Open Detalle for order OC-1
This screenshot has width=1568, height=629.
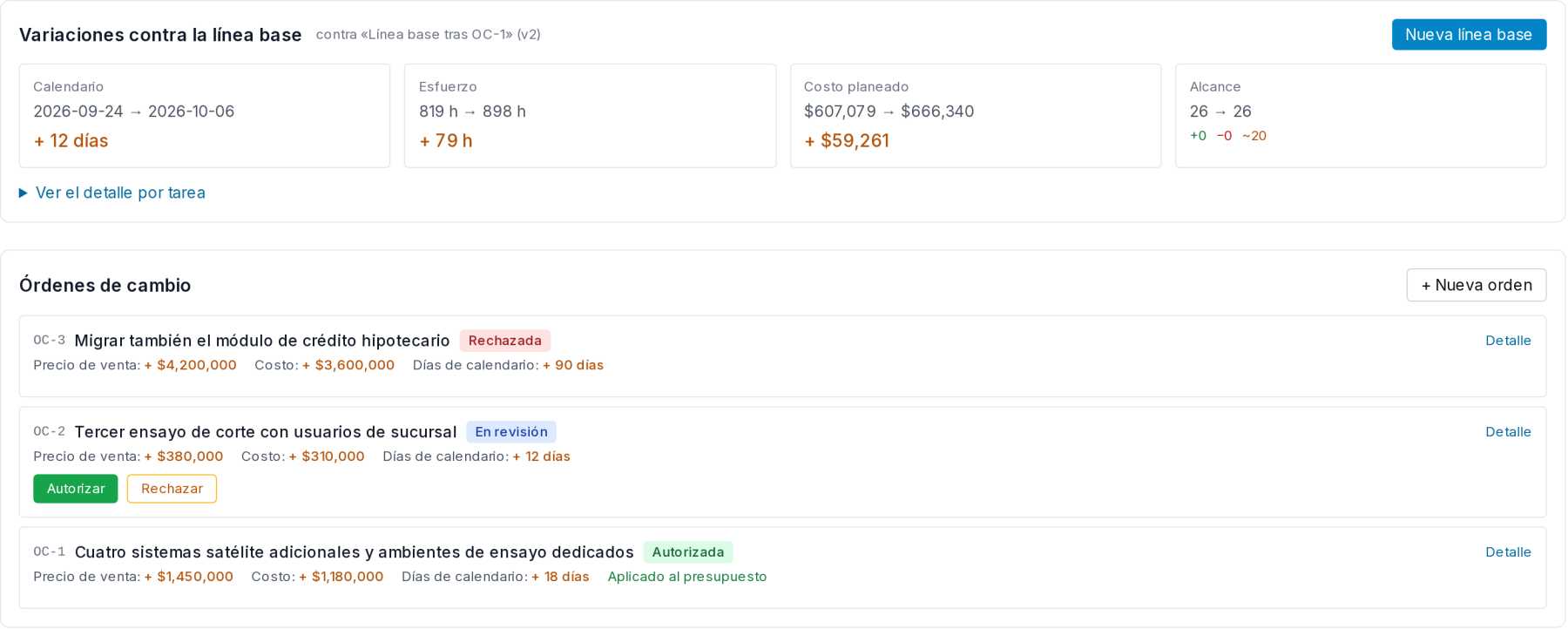1508,552
